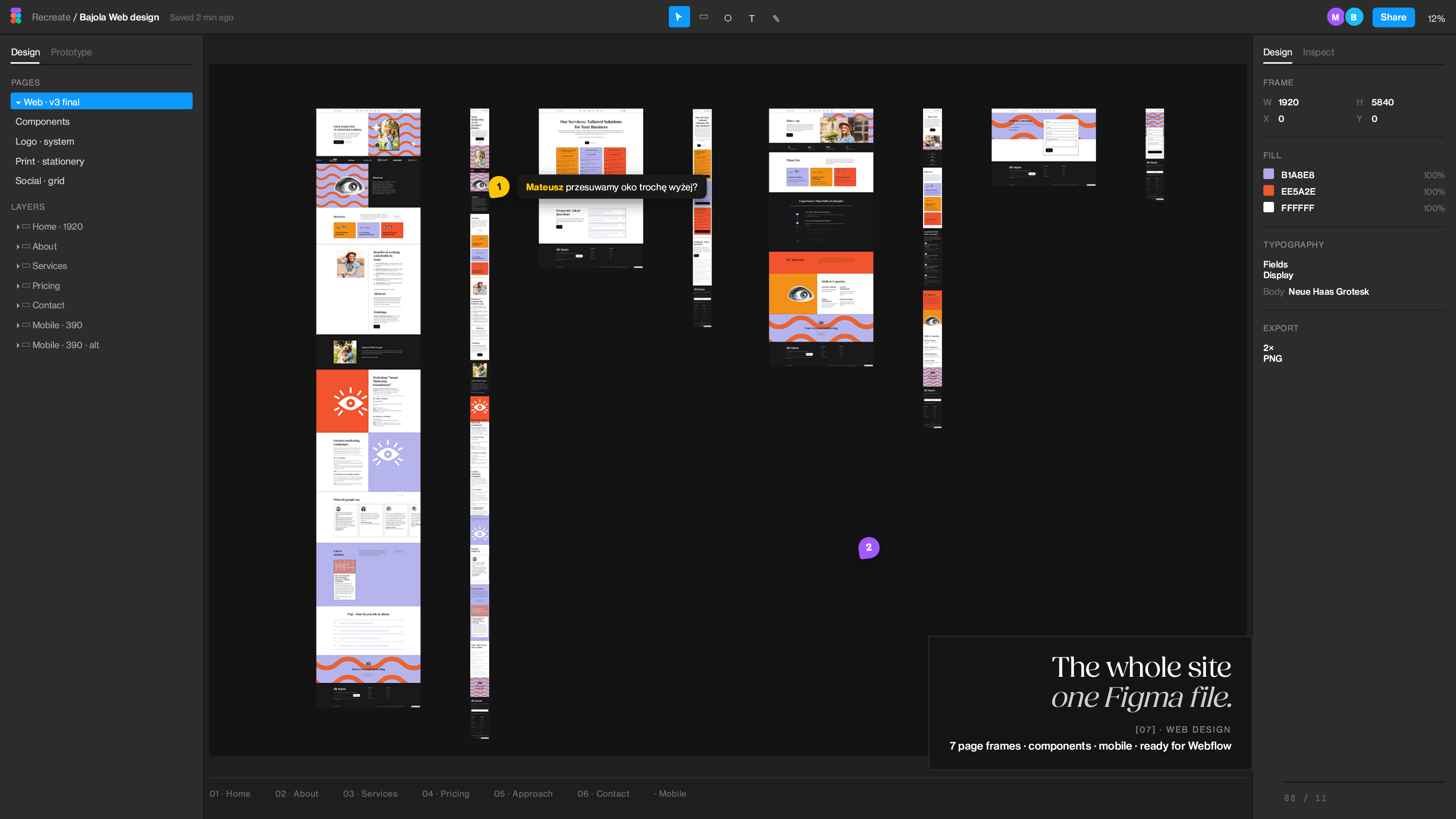1456x819 pixels.
Task: Click the frame icon beside Mobile · 390
Action: [26, 324]
